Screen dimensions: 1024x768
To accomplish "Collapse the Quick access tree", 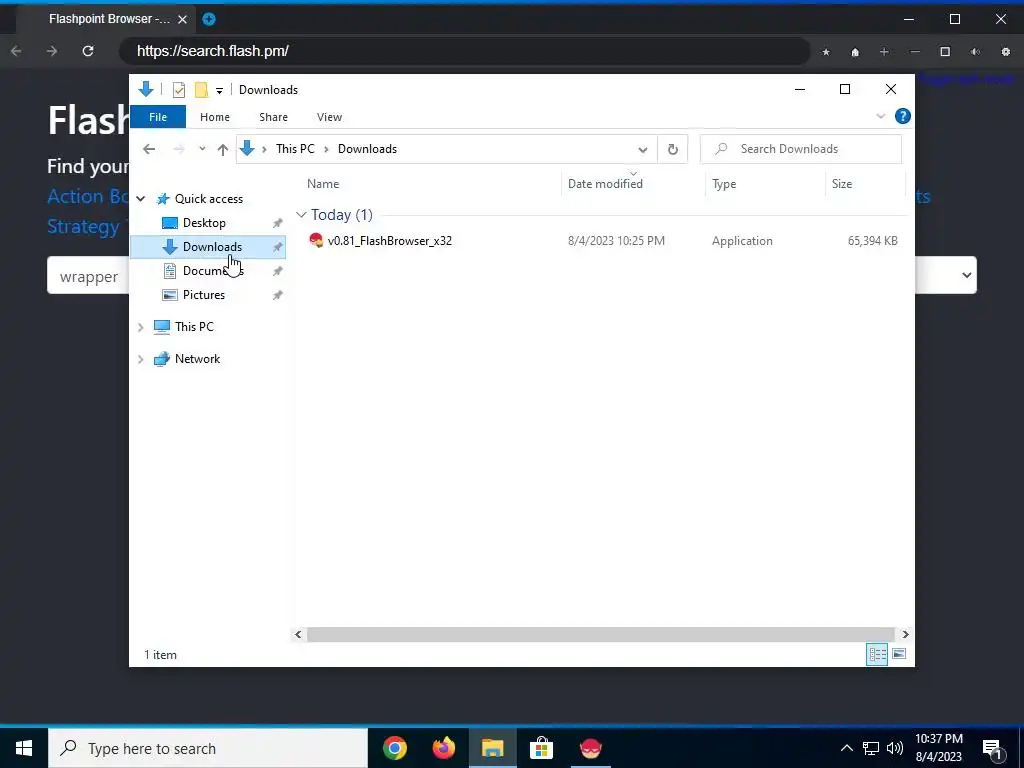I will tap(140, 199).
